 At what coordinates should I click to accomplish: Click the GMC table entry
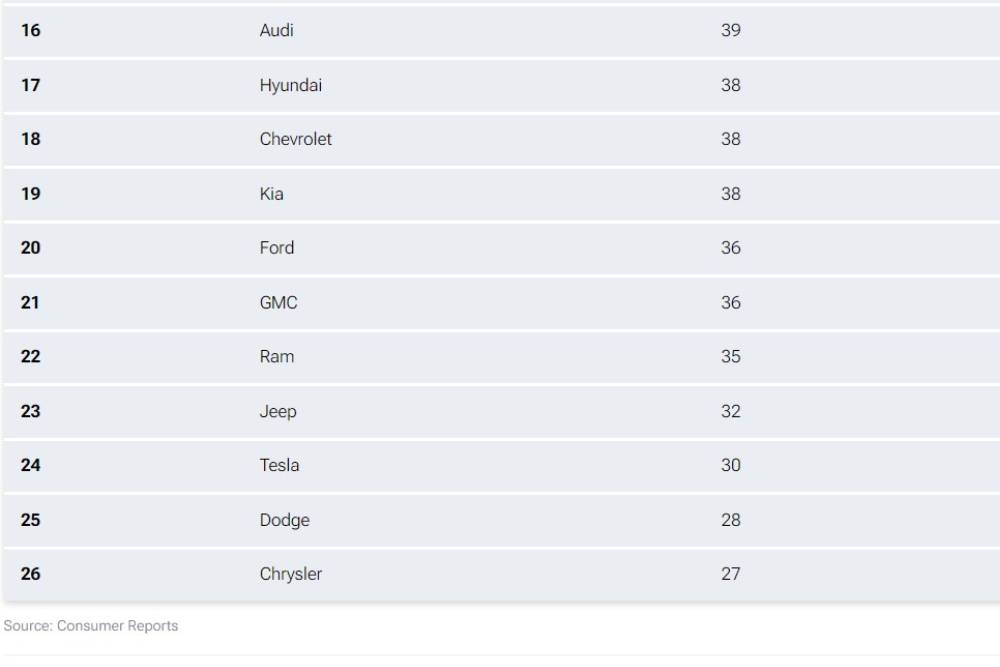[279, 303]
